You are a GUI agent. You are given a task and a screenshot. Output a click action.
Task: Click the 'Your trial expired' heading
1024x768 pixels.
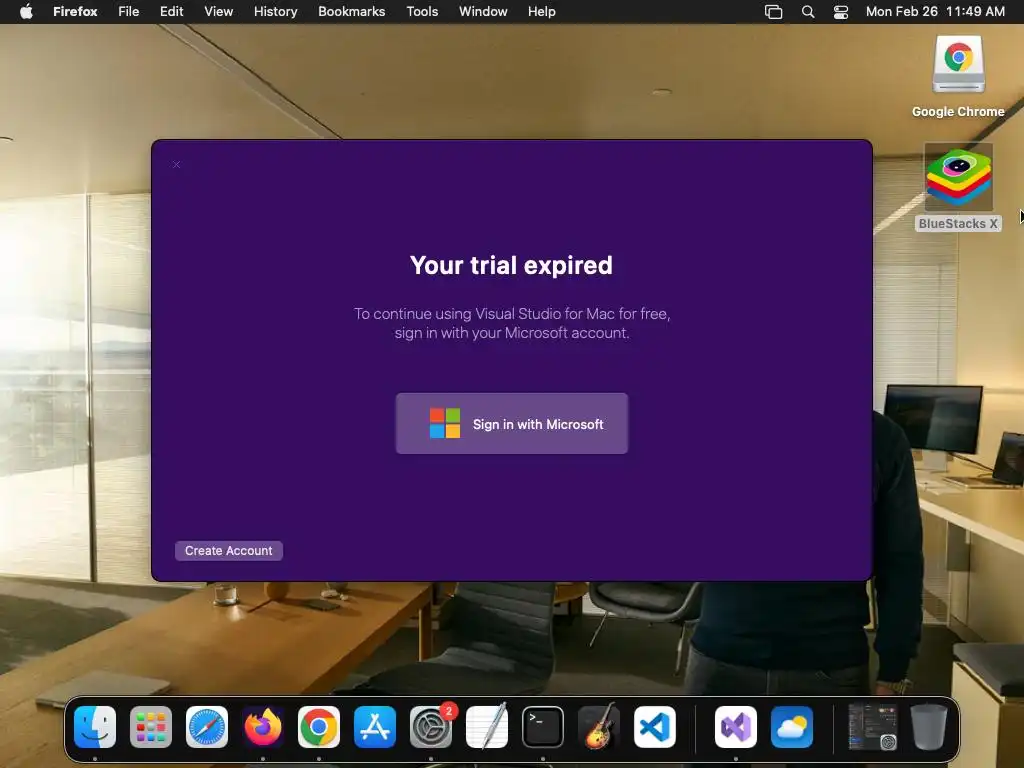511,265
